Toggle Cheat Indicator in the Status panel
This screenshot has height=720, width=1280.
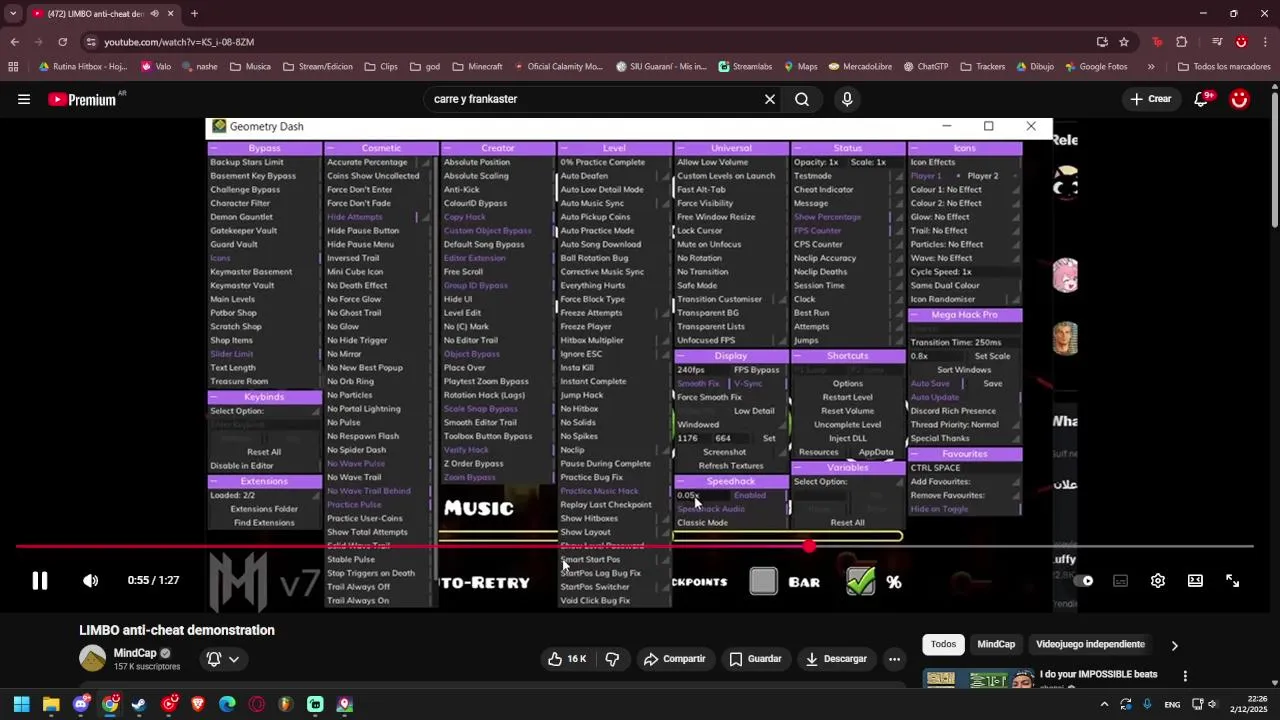[x=824, y=189]
